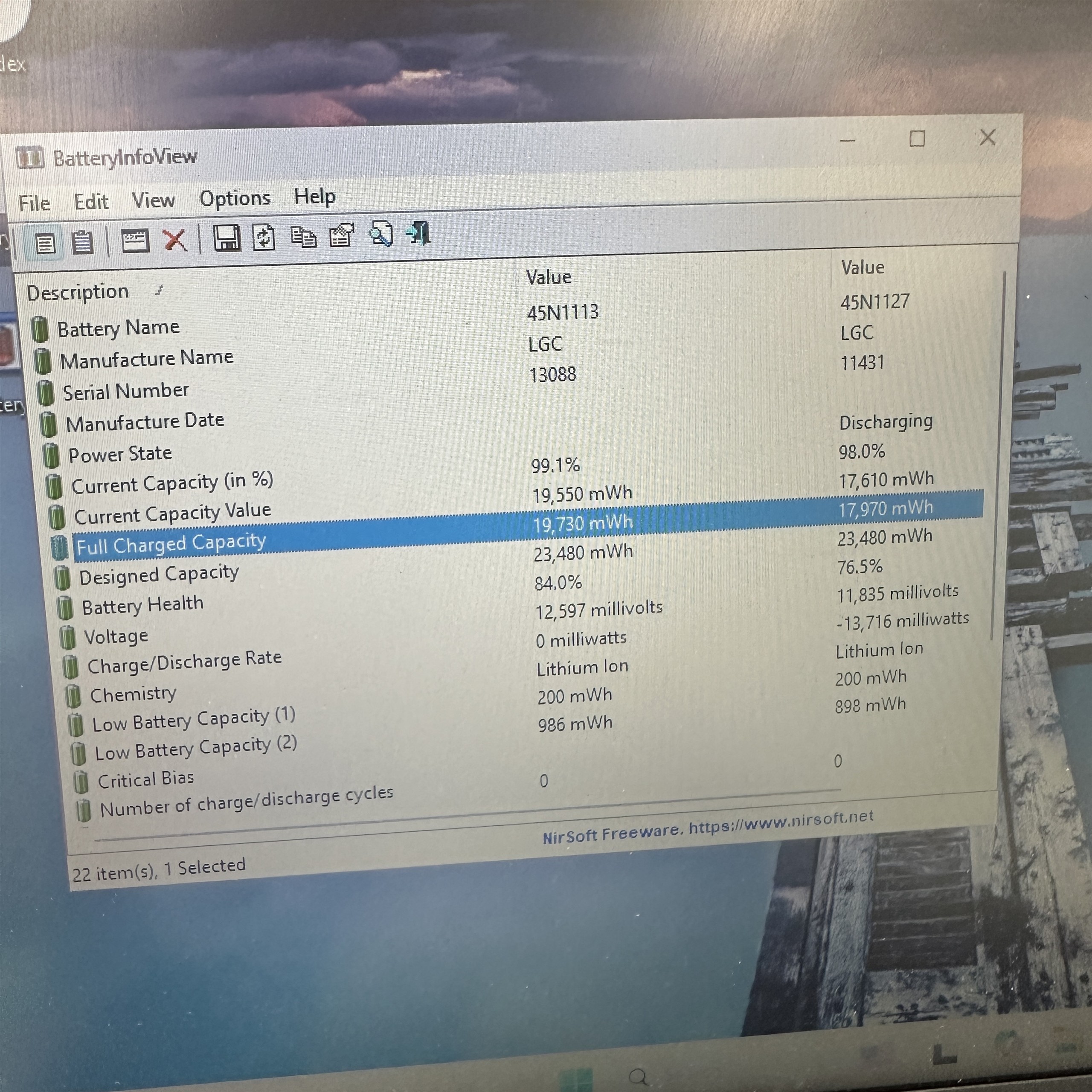Image resolution: width=1092 pixels, height=1092 pixels.
Task: Click the Exit door icon in toolbar
Action: [419, 233]
